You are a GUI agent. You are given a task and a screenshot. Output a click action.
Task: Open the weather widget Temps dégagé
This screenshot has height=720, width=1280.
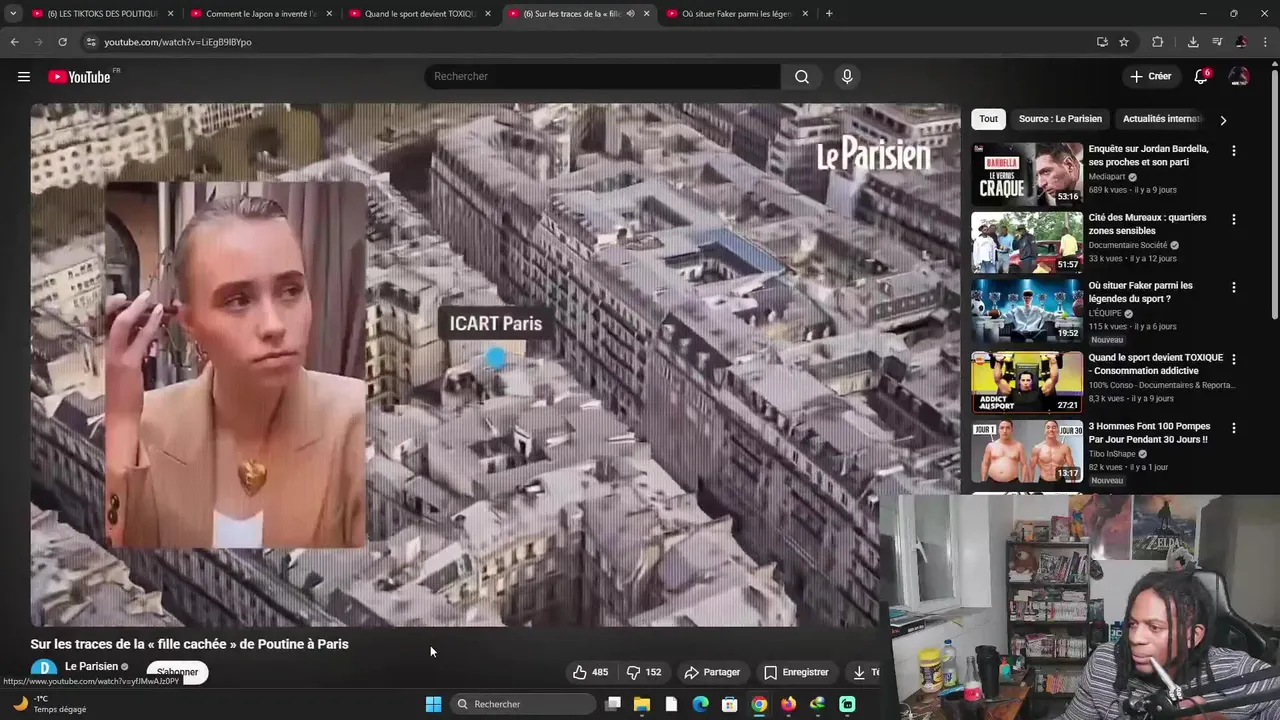pyautogui.click(x=50, y=704)
